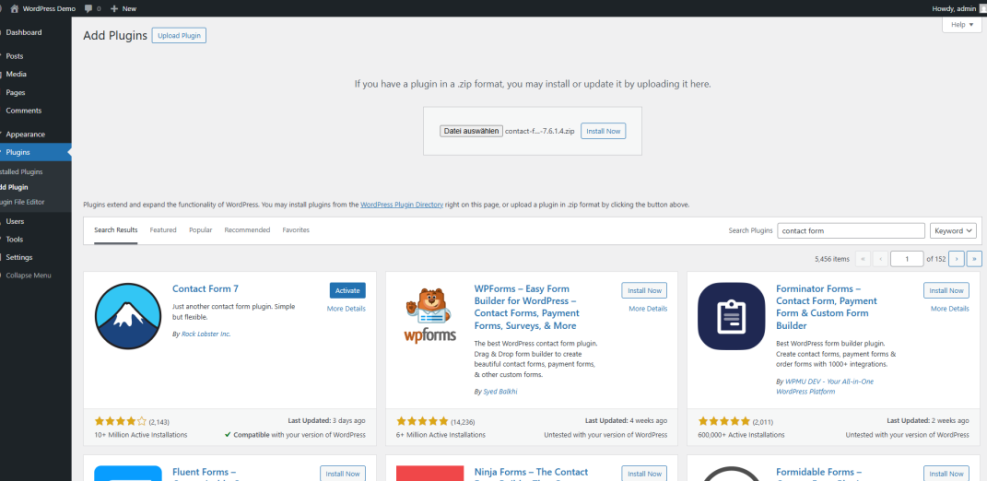Open Pages in the sidebar

(x=35, y=93)
